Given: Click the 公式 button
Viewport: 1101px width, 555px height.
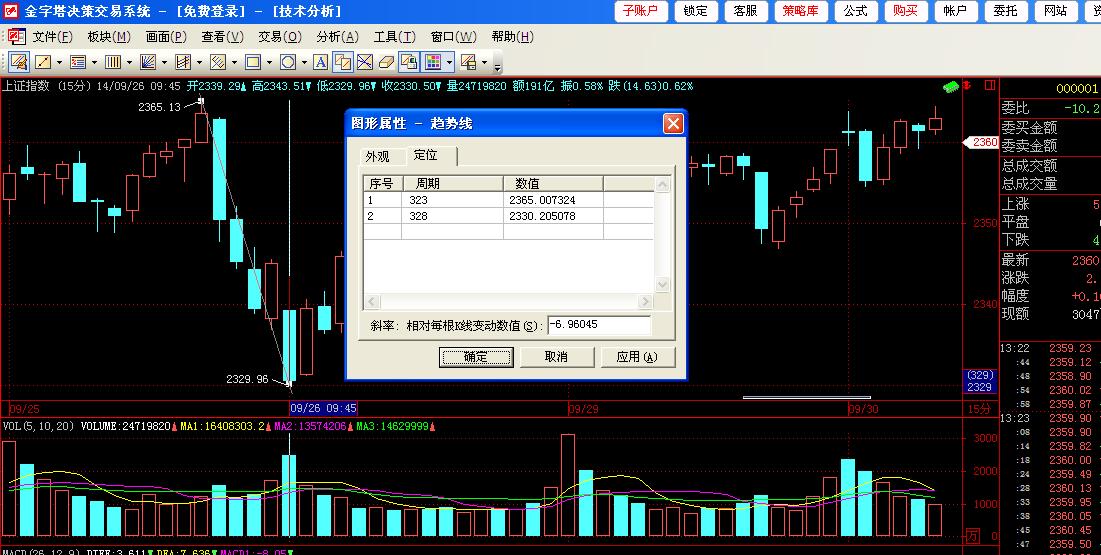Looking at the screenshot, I should point(855,11).
